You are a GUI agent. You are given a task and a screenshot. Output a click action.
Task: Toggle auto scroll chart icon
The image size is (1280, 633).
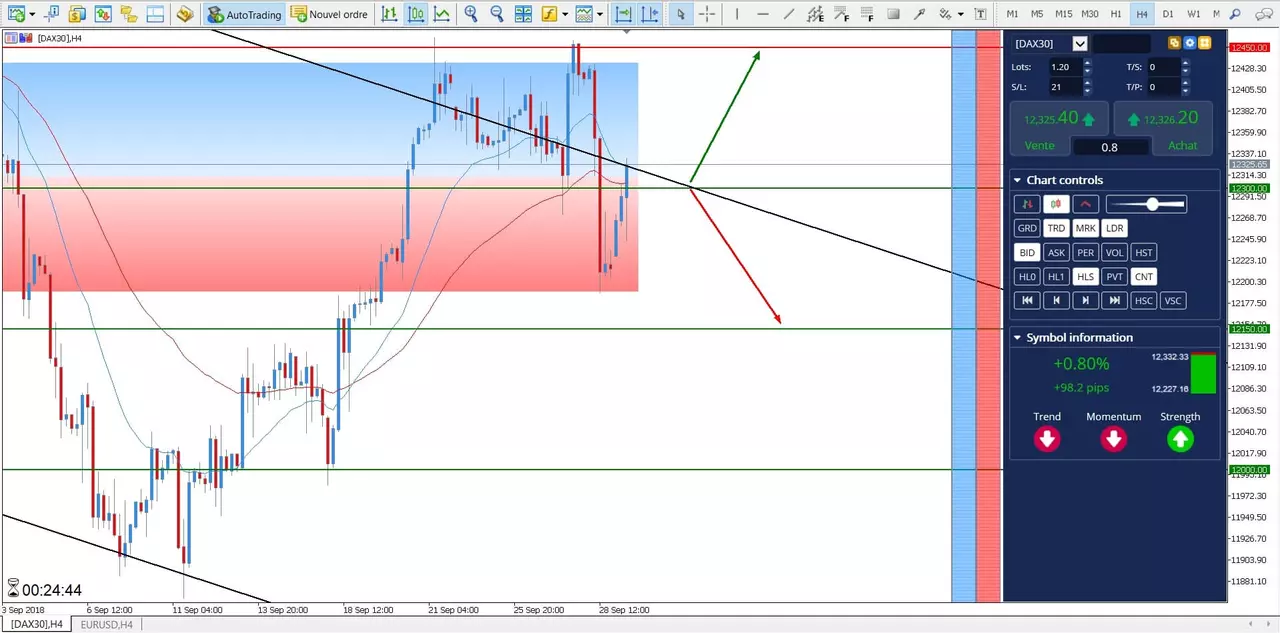[624, 14]
